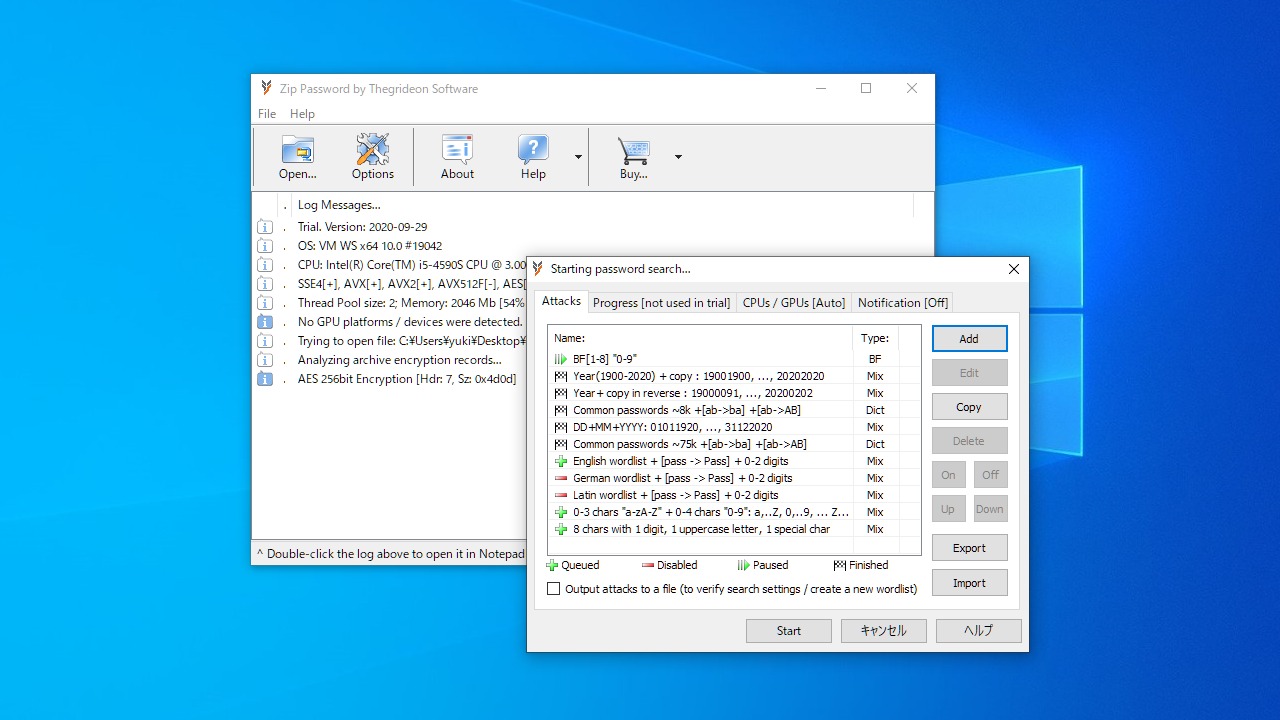Select German wordlist attack name
The image size is (1280, 720).
(683, 478)
